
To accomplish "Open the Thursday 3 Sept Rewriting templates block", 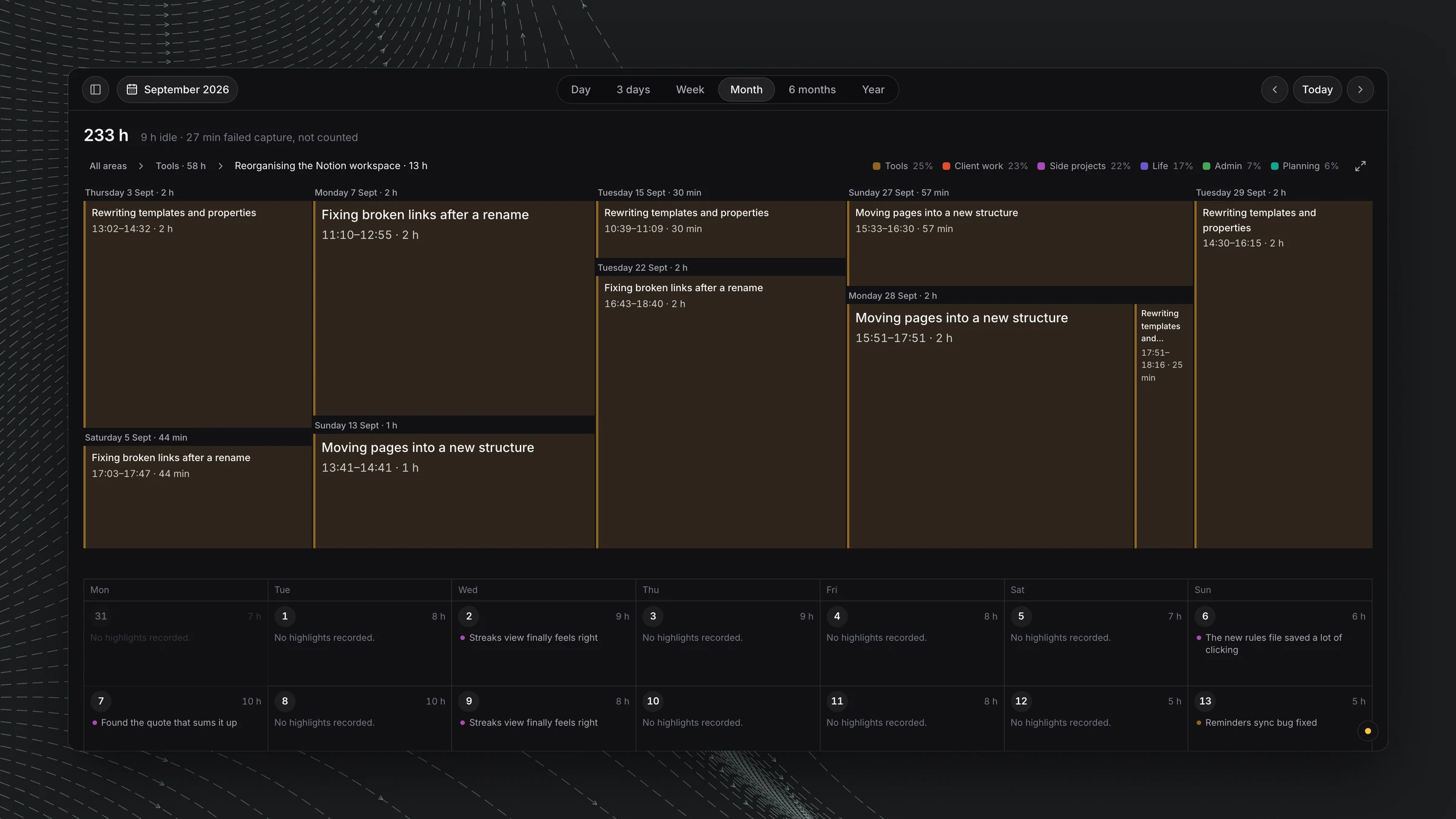I will 198,314.
